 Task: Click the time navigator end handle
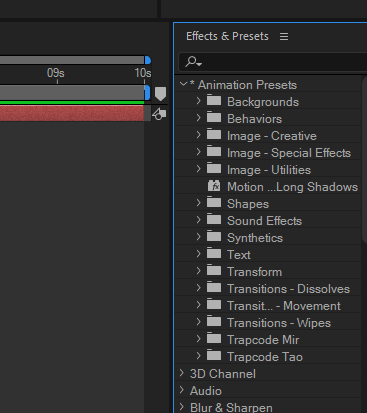(148, 60)
